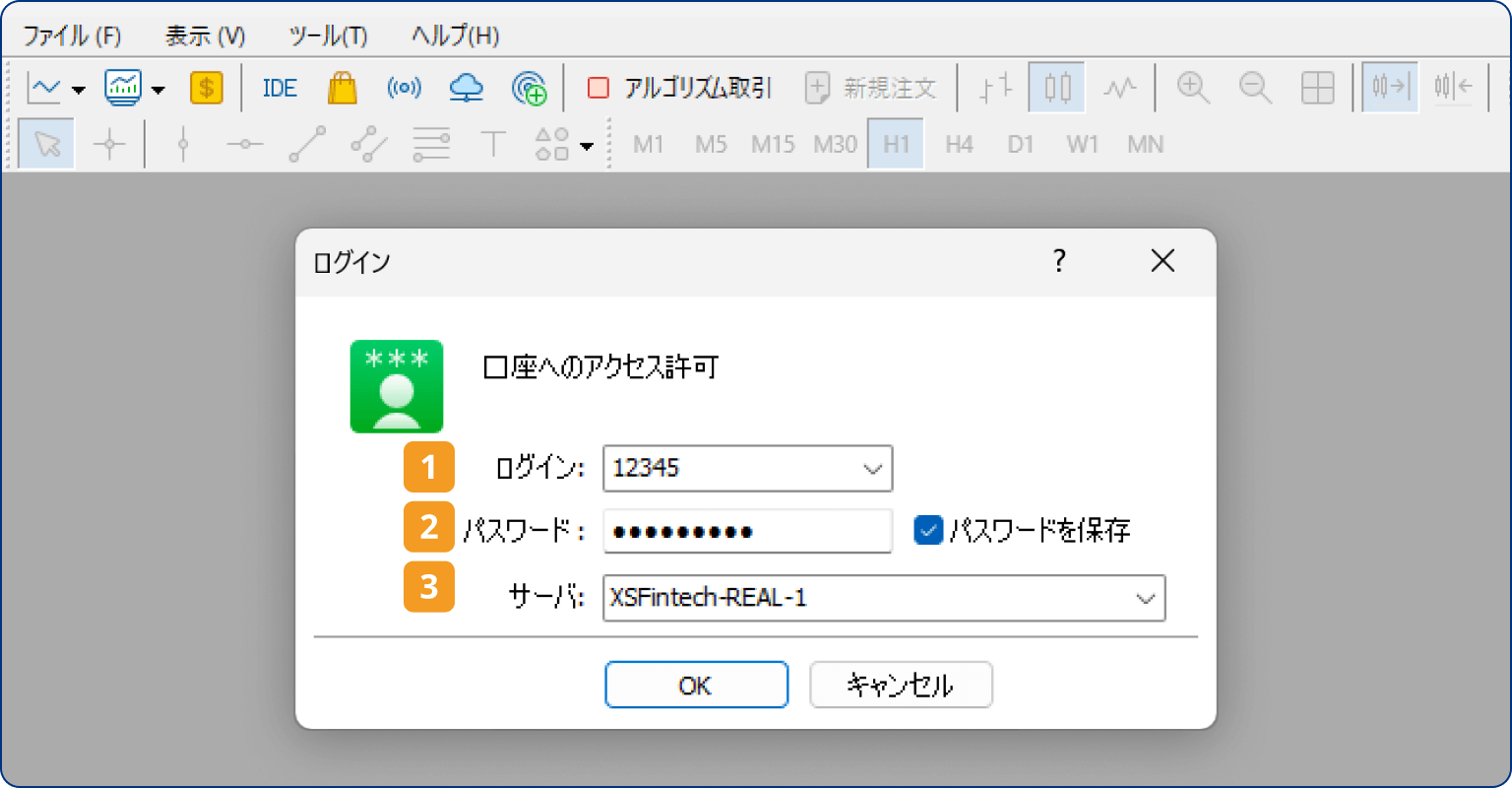
Task: Expand the shapes dropdown arrow
Action: click(587, 146)
